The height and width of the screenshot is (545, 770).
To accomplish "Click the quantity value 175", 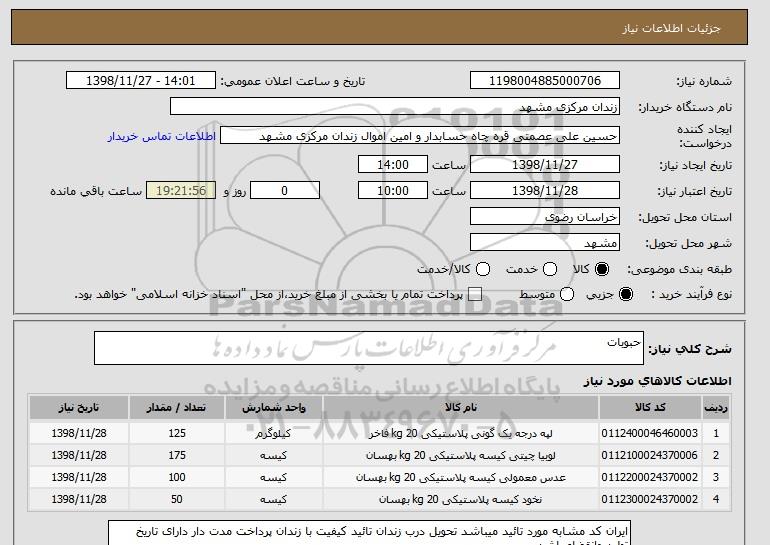I will click(177, 455).
